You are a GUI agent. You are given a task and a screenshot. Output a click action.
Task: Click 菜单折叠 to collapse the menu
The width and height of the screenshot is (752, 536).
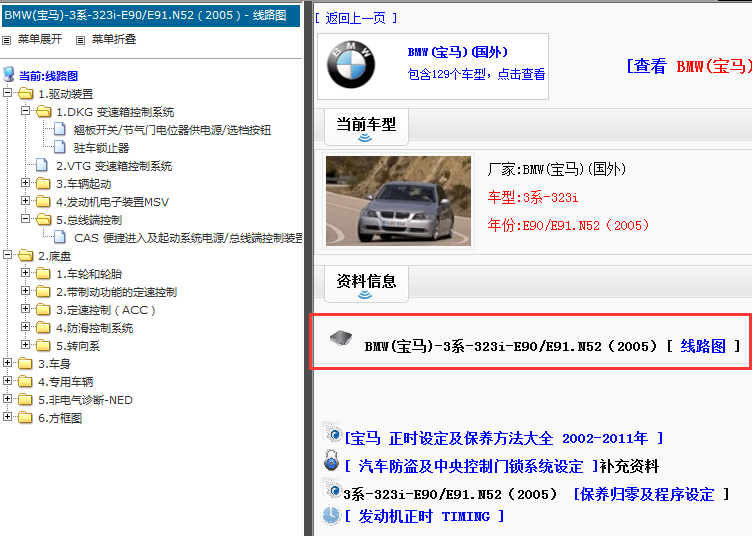[x=114, y=39]
